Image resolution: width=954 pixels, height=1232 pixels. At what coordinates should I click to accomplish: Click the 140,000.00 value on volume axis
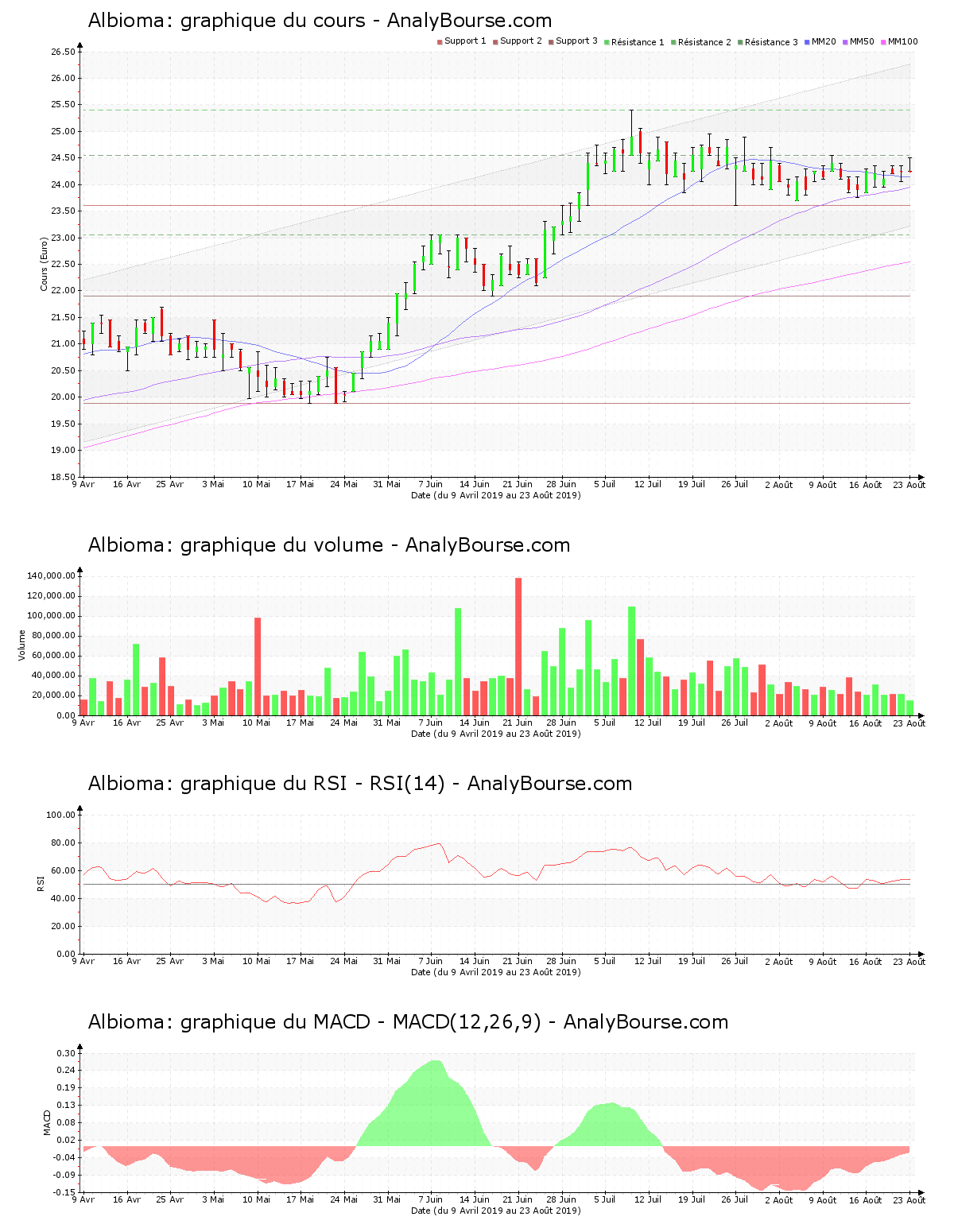coord(51,575)
